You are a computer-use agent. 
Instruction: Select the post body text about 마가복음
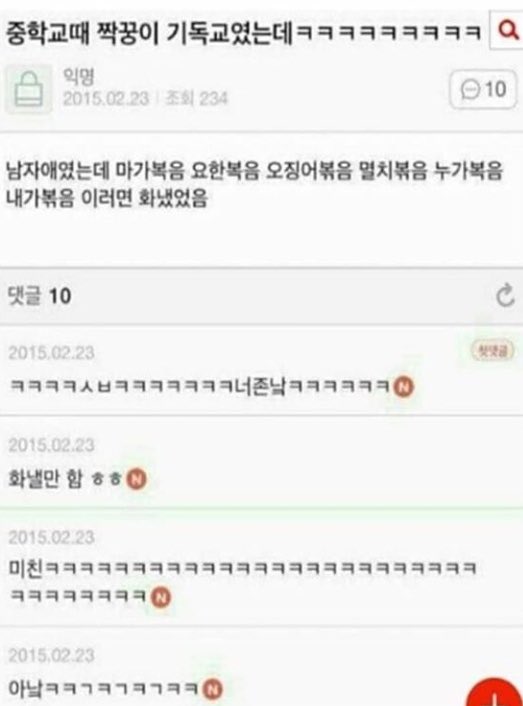(254, 185)
